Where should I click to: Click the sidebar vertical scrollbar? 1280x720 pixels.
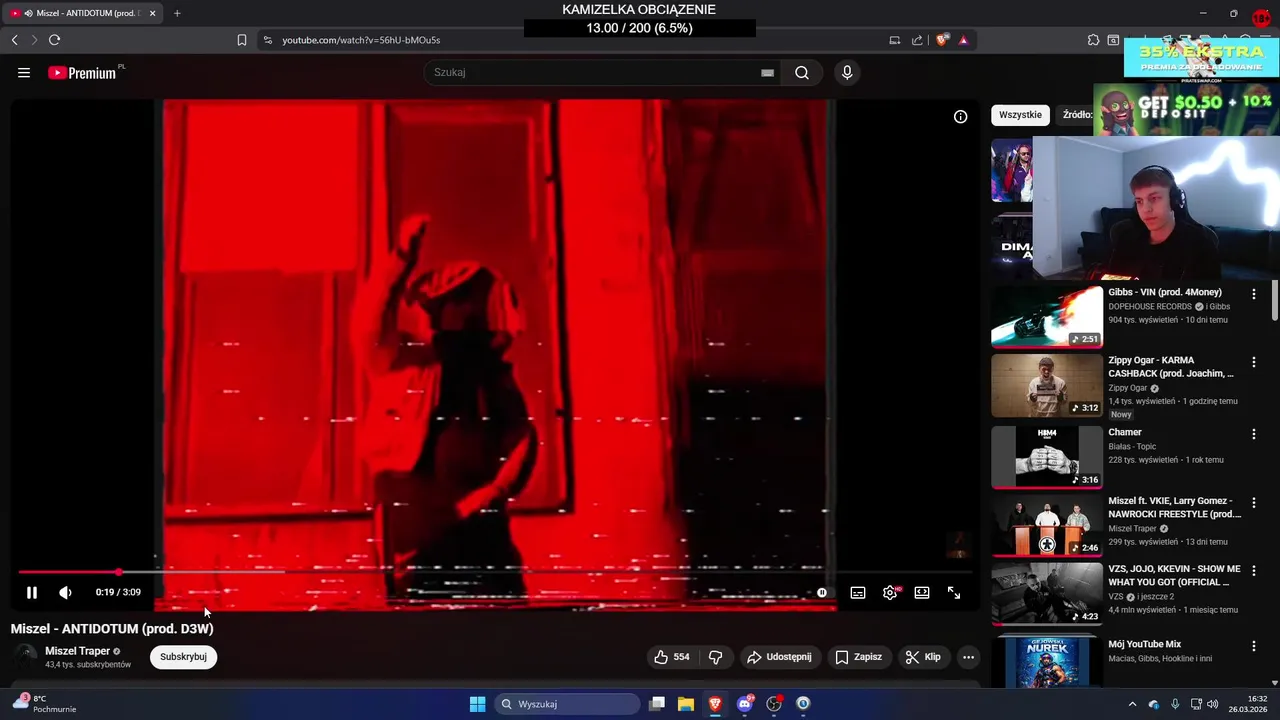1274,302
